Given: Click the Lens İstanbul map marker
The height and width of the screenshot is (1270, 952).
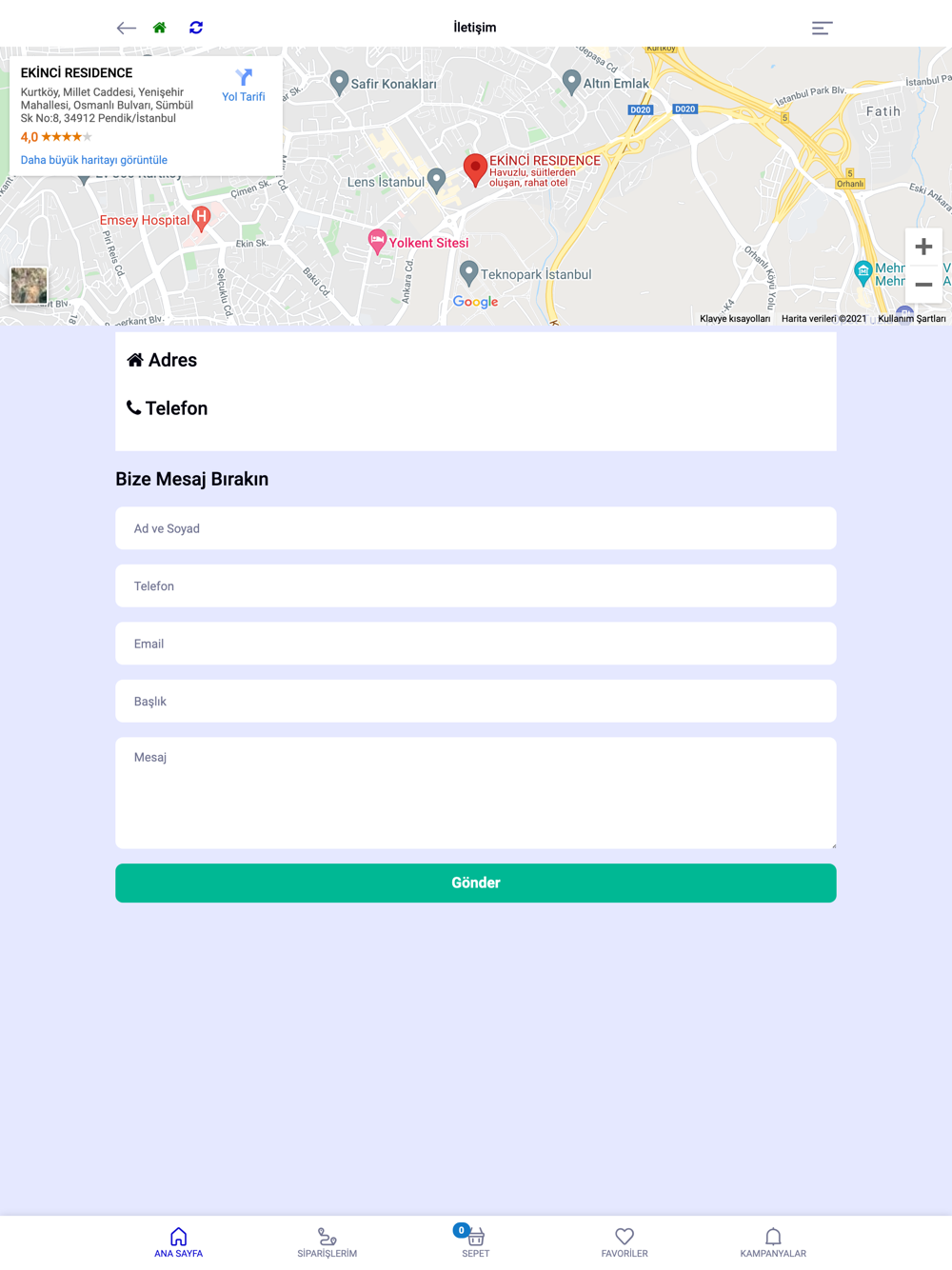Looking at the screenshot, I should point(436,181).
